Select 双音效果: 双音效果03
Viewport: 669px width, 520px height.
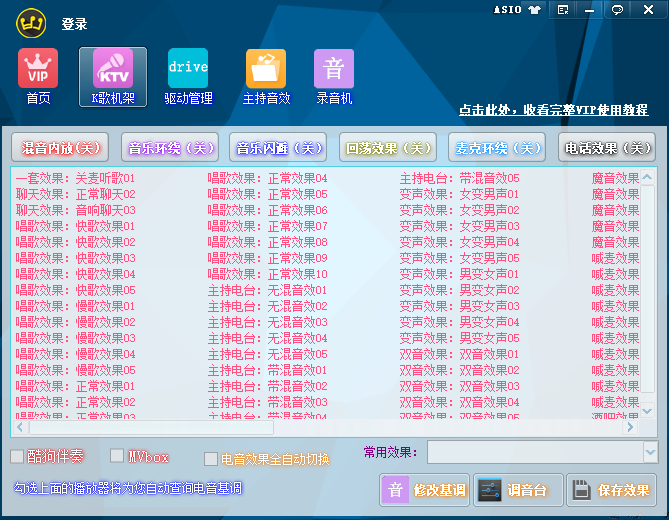(x=460, y=386)
